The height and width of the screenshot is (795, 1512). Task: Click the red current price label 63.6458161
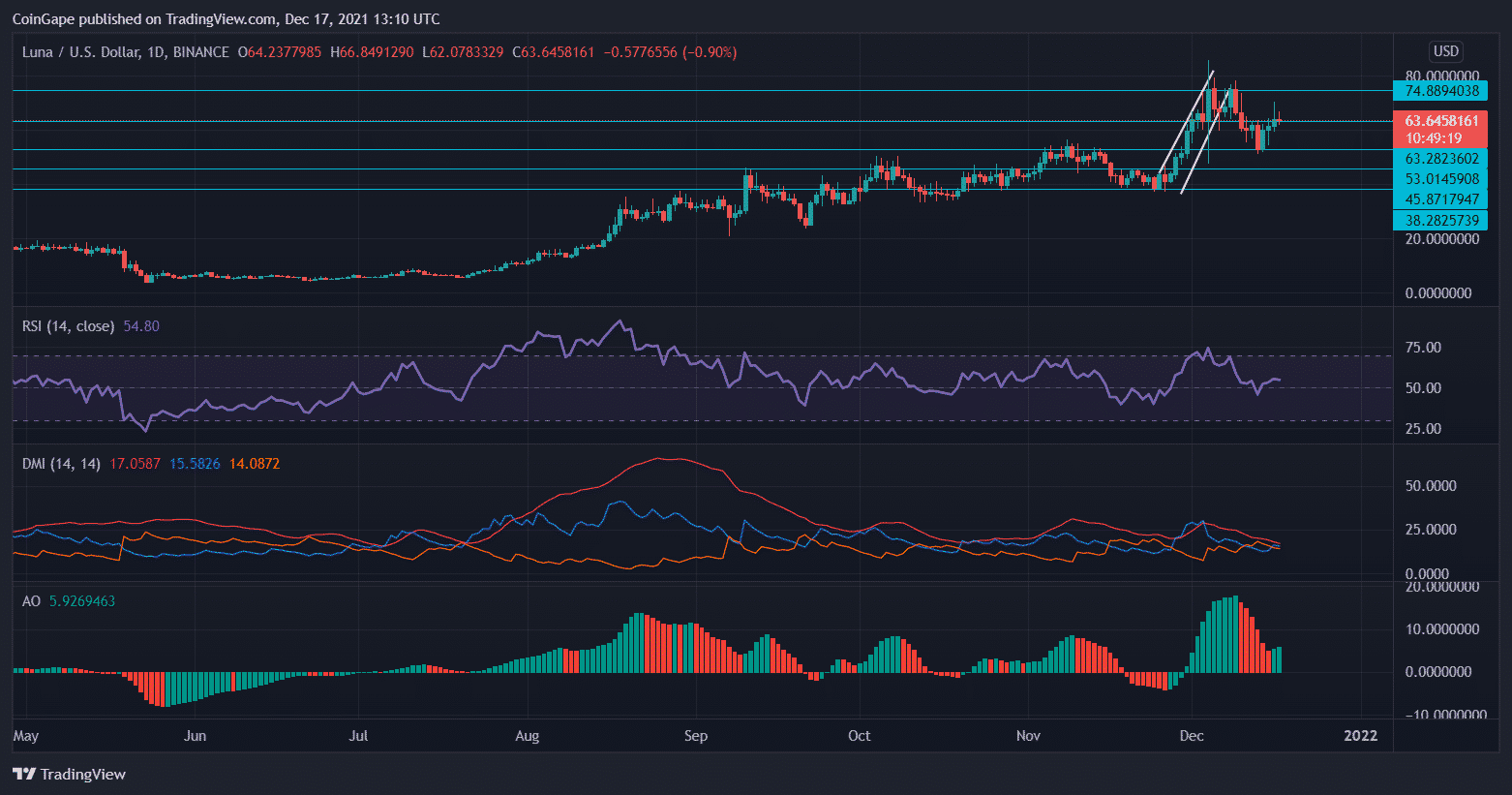(1440, 121)
